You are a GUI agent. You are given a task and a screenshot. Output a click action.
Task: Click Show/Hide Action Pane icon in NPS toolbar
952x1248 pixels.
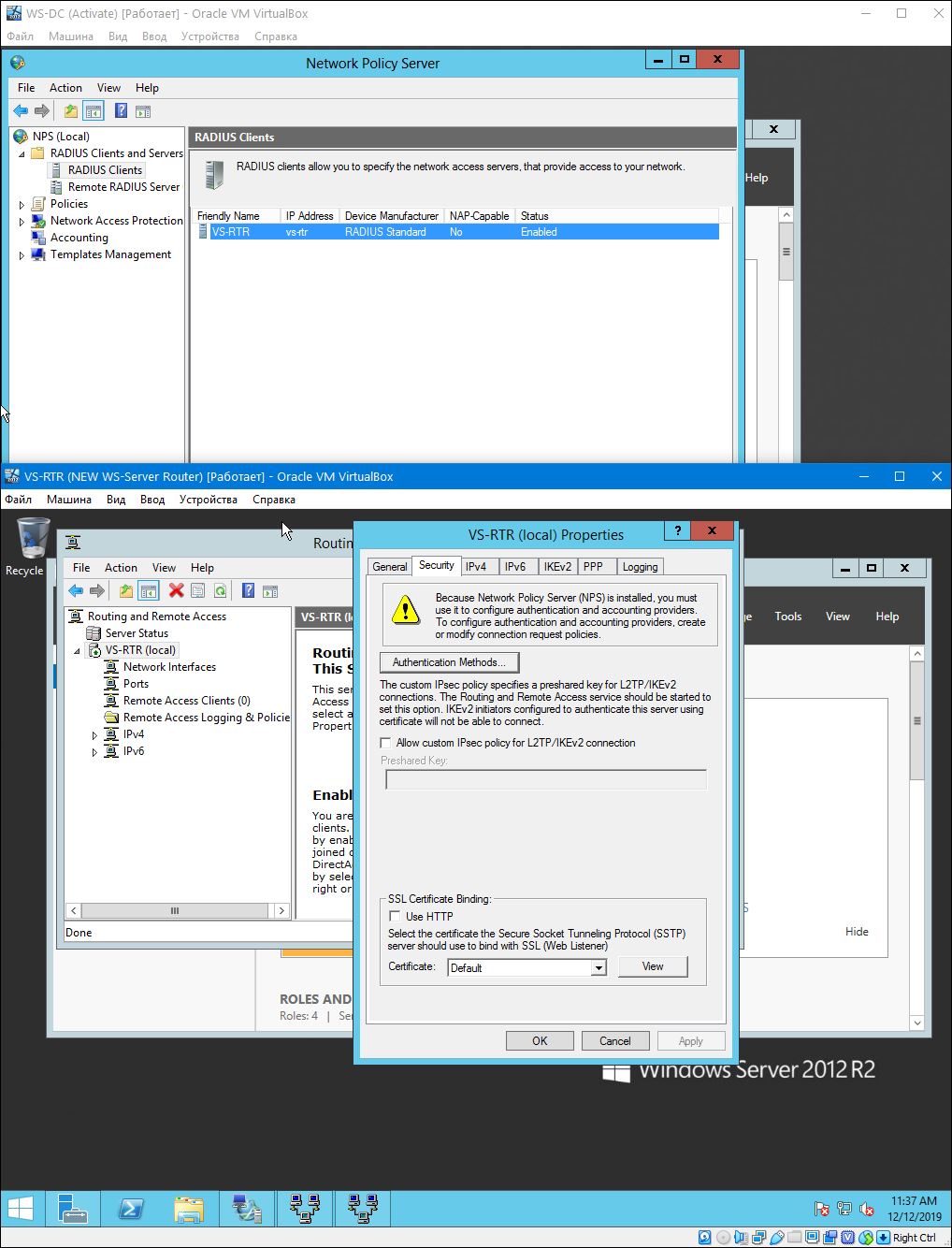143,110
